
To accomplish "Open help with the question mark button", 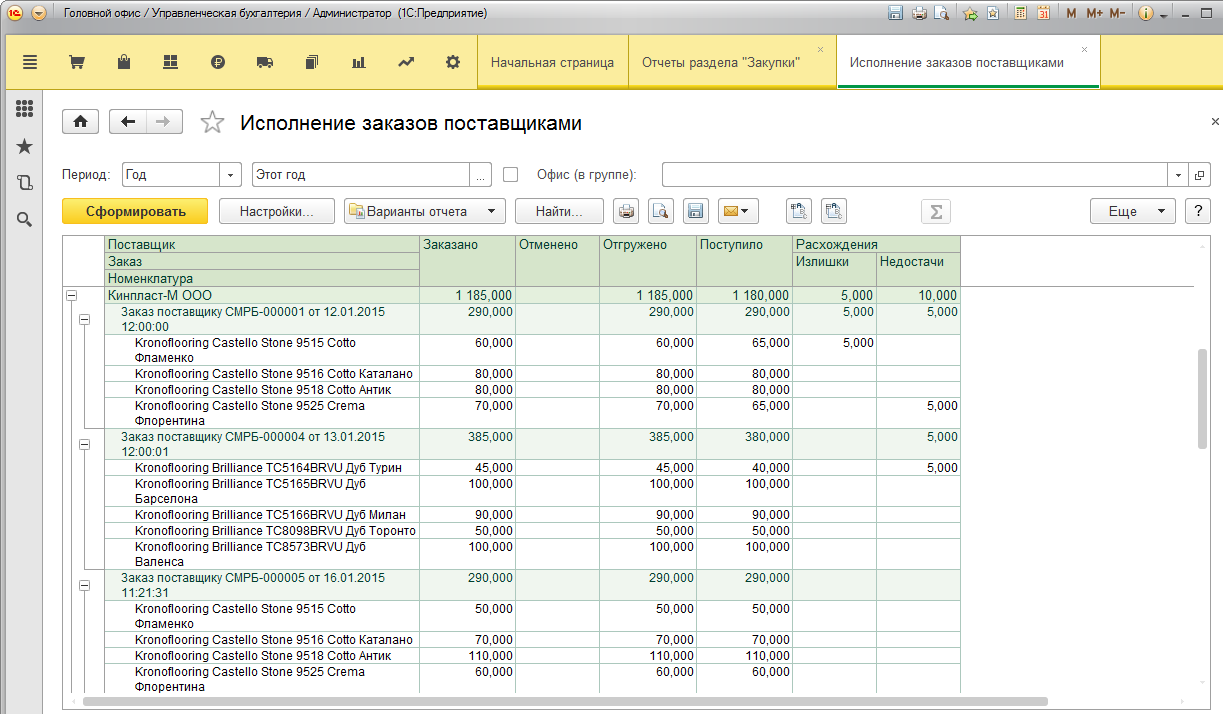I will tap(1197, 211).
